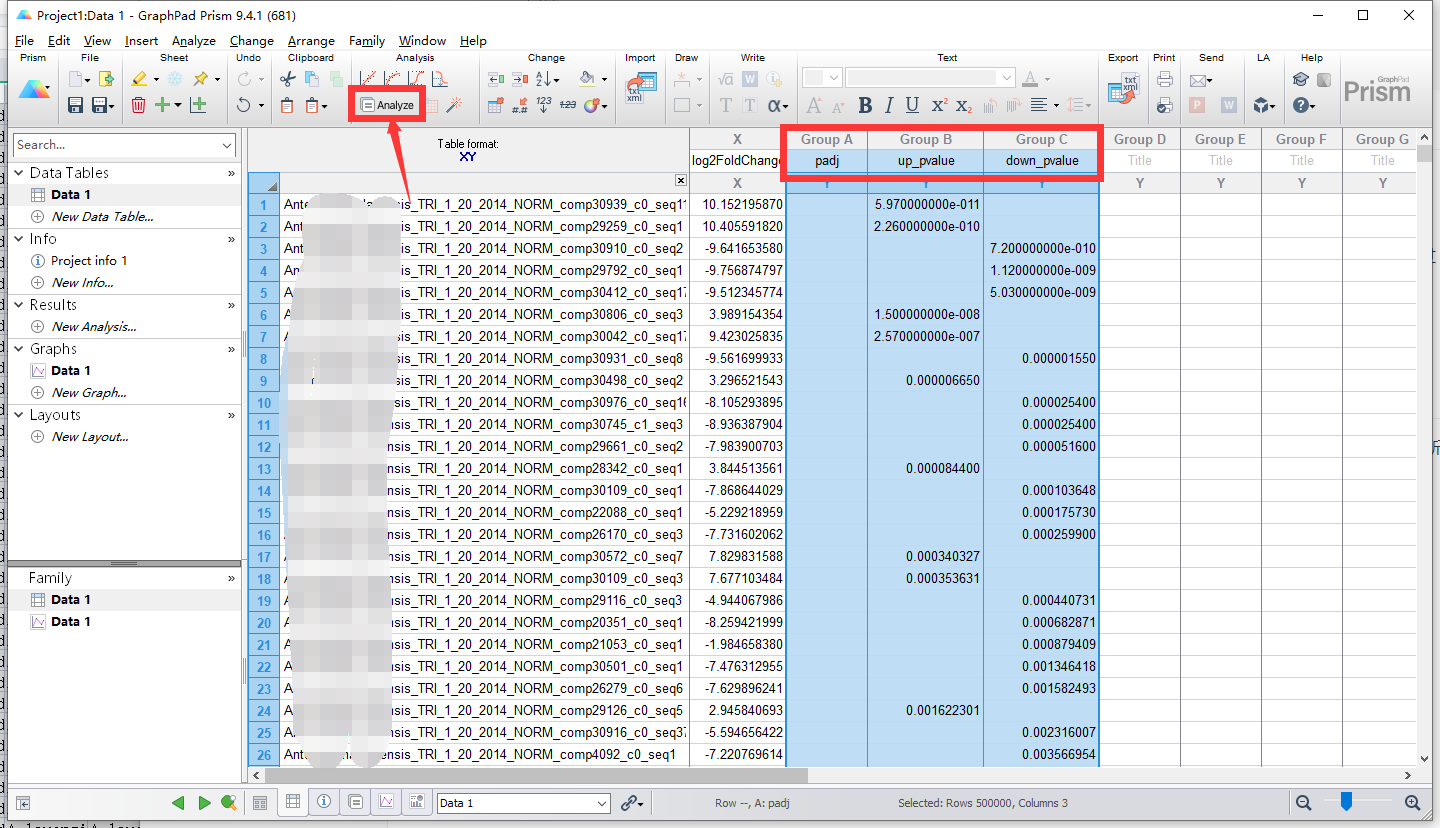Click the save file floppy disk icon

75,105
